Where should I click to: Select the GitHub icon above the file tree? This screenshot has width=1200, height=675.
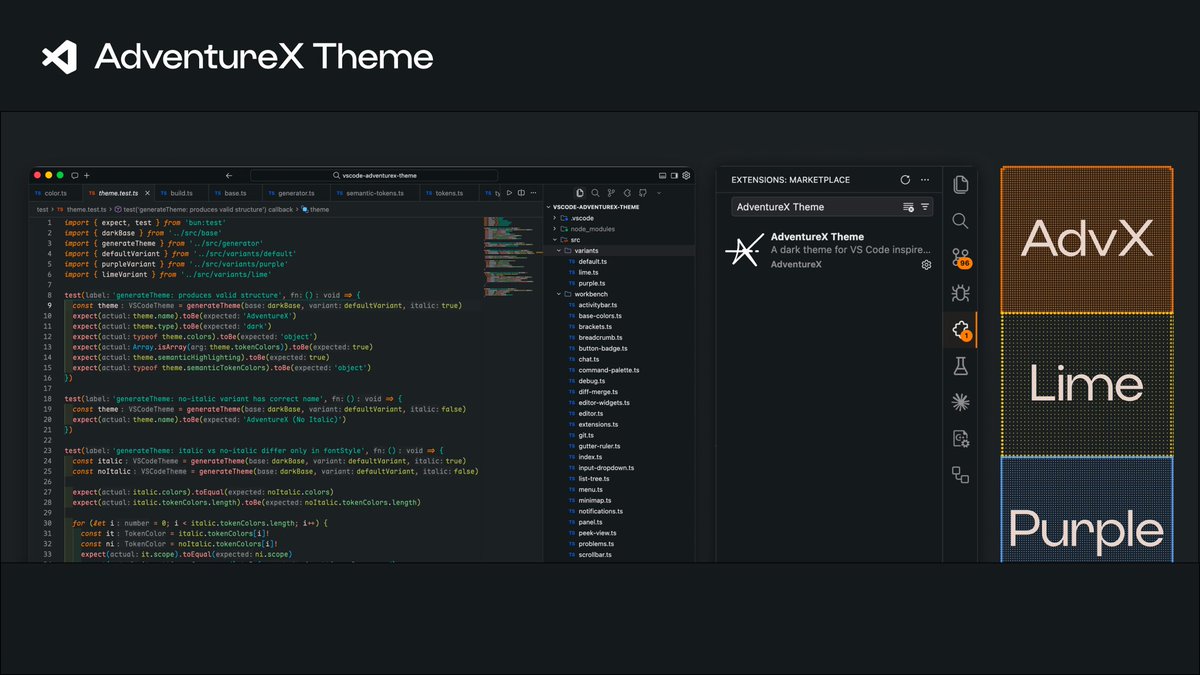pos(643,193)
